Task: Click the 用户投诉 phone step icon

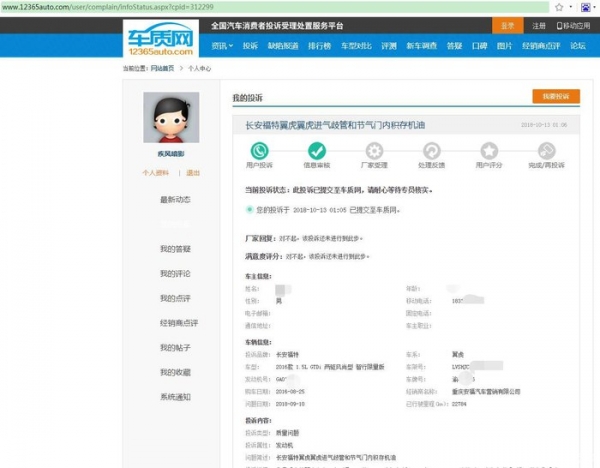Action: tap(259, 151)
